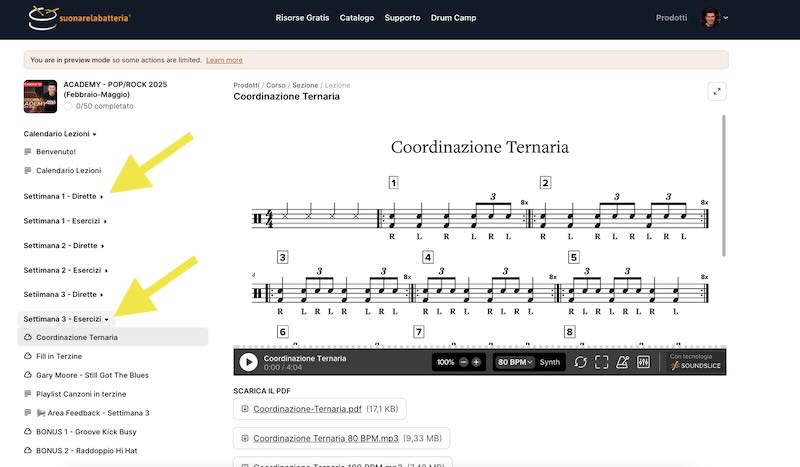Open Gary Moore - Still Got The Blues lesson
This screenshot has height=467, width=800.
tap(92, 374)
